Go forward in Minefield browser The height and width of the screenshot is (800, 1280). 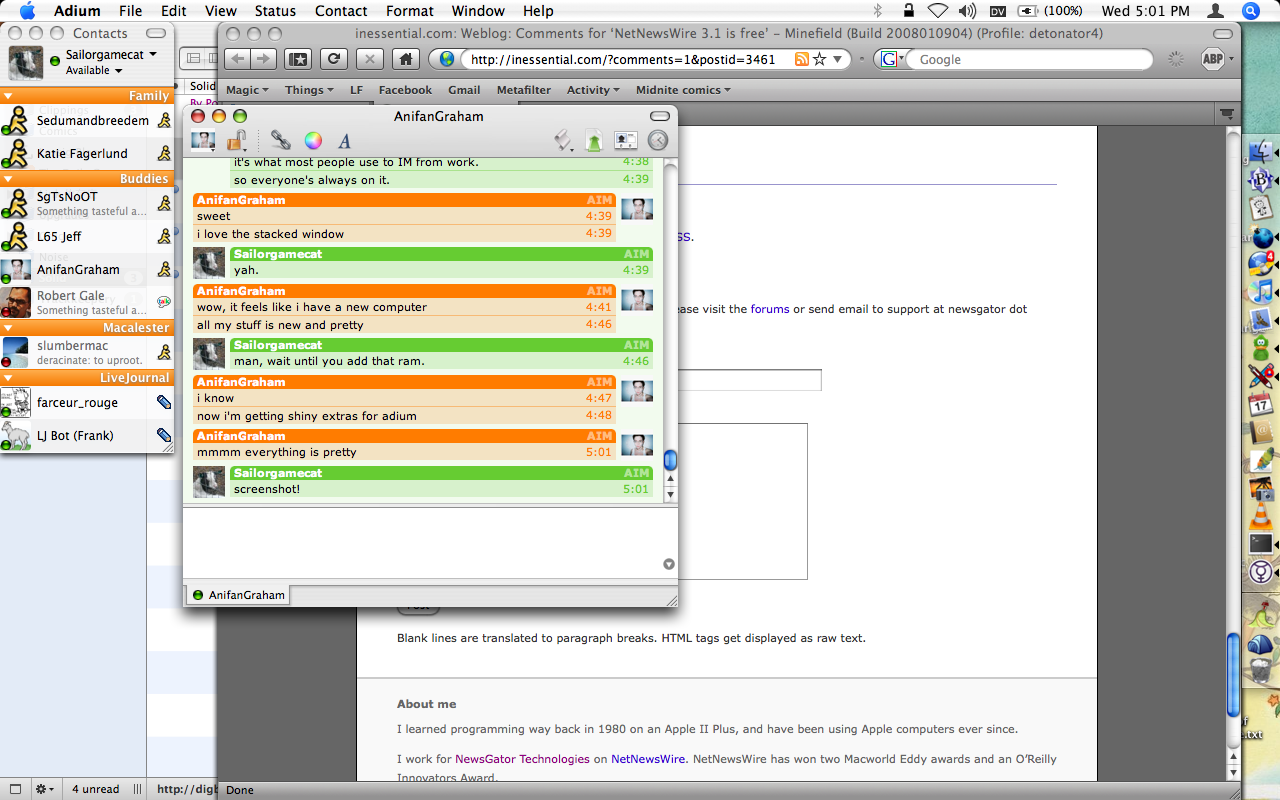click(263, 59)
